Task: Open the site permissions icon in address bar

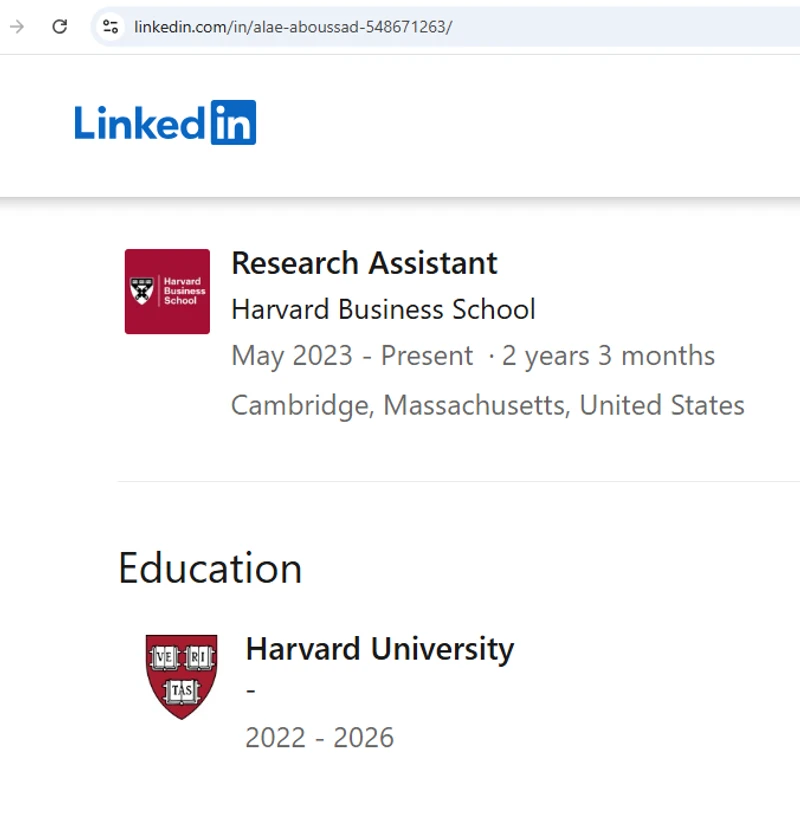Action: (110, 27)
